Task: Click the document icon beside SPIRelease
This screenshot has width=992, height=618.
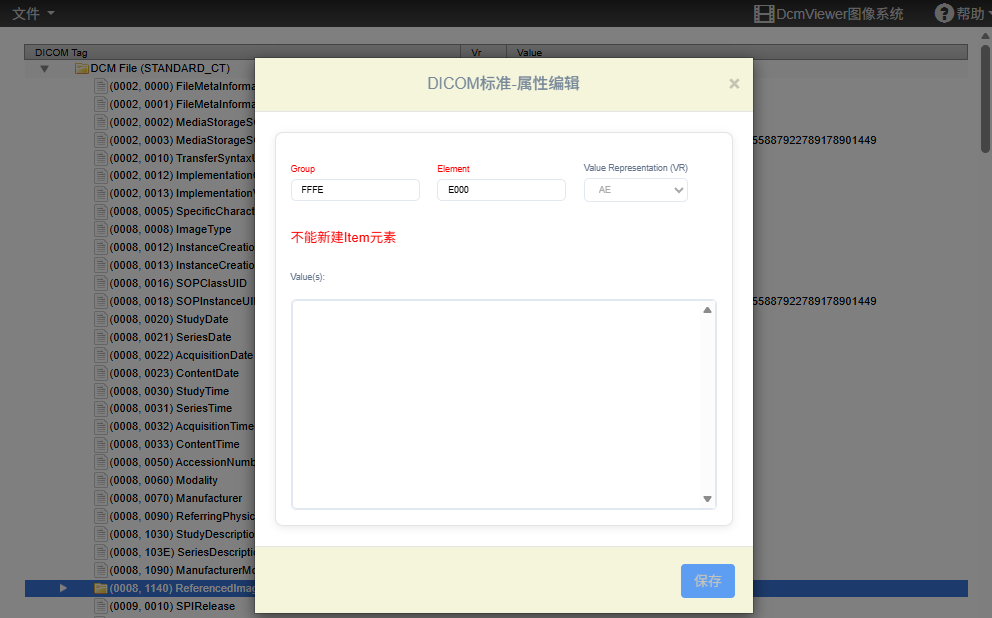Action: point(100,606)
